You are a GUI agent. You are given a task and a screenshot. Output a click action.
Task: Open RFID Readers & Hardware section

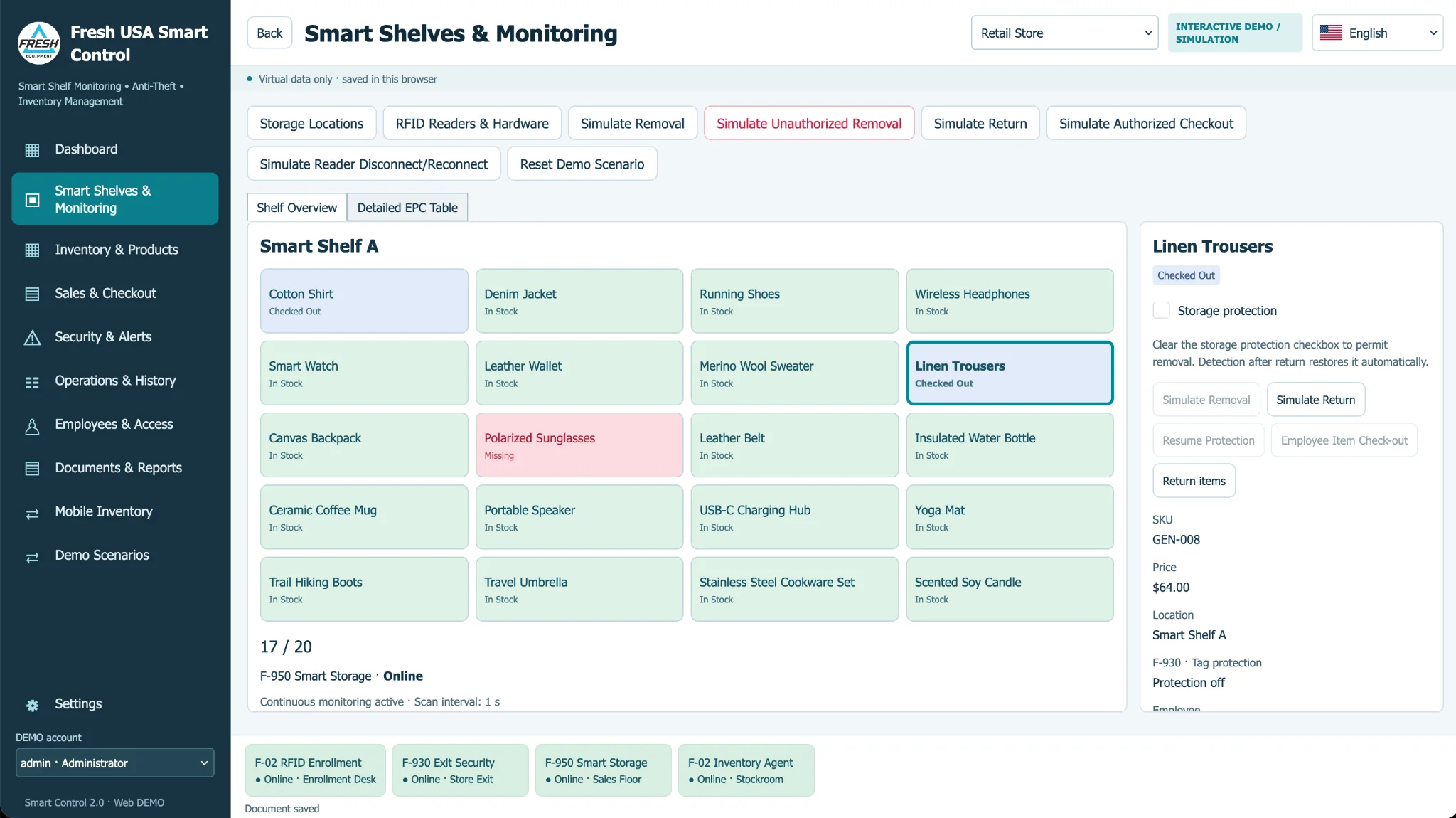coord(472,123)
